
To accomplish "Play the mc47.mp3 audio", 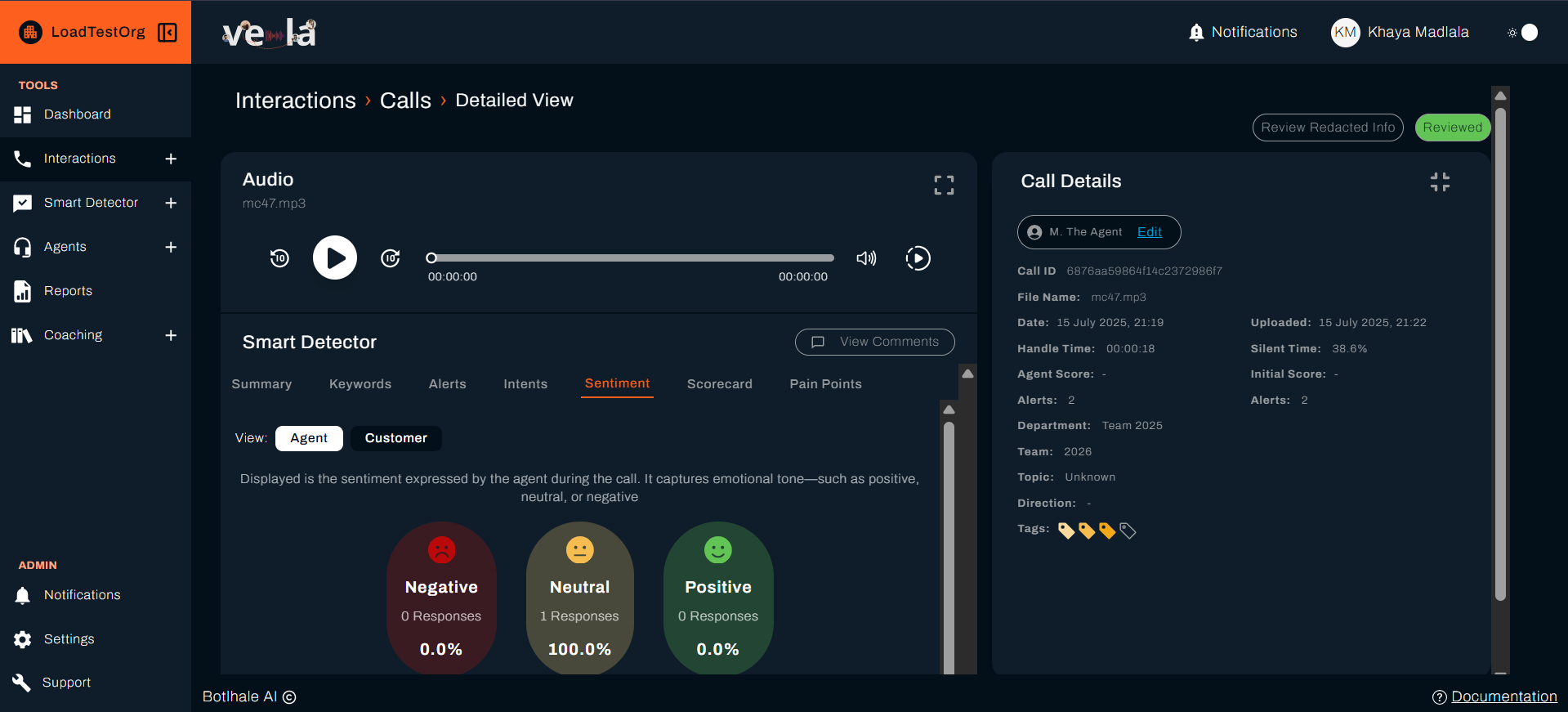I will click(x=335, y=258).
